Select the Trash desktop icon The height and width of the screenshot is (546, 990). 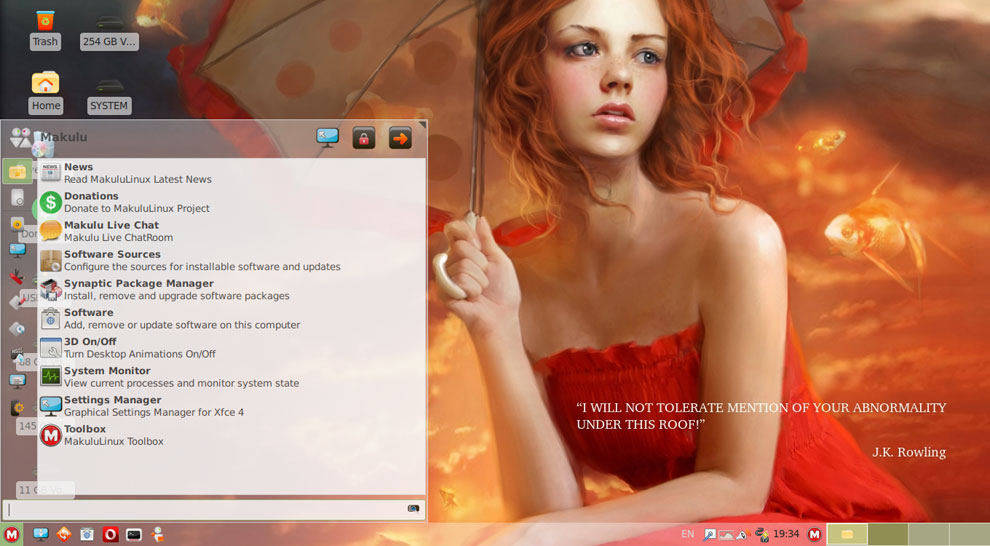45,30
